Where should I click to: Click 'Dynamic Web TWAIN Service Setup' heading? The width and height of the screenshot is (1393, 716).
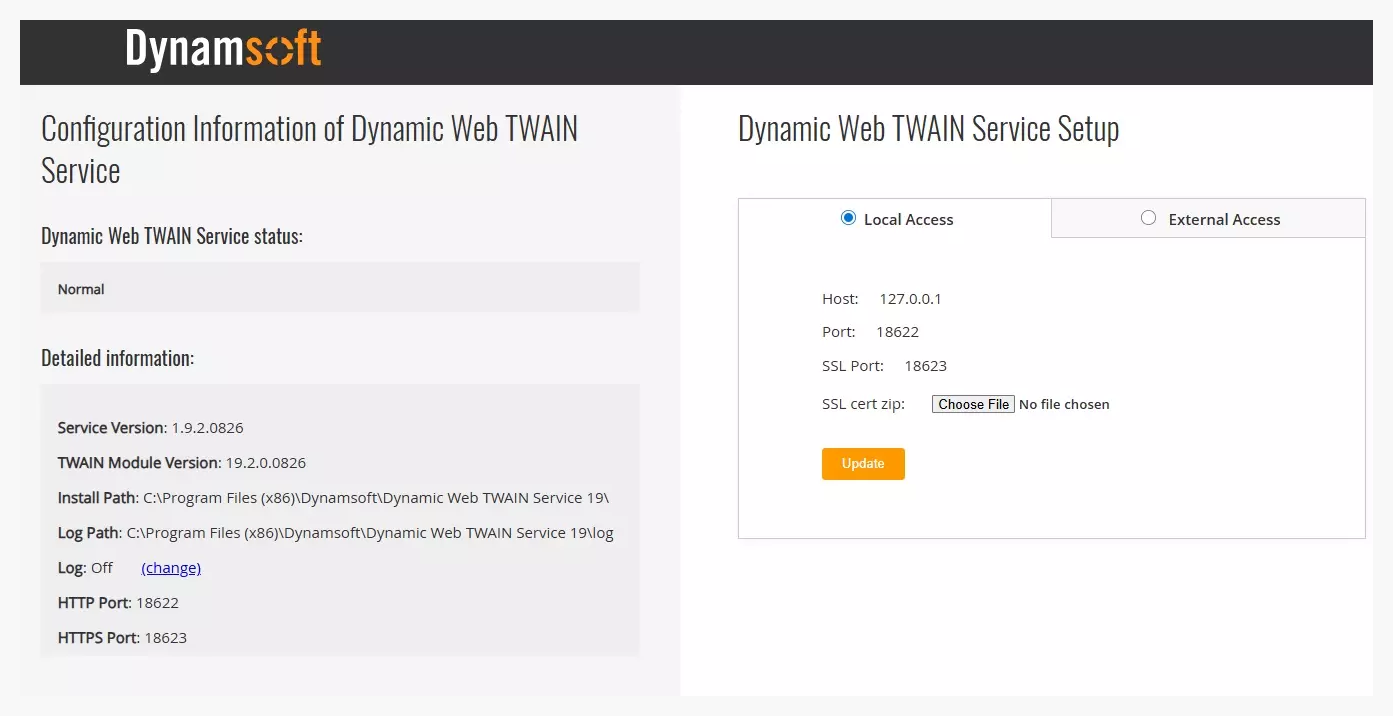pos(928,129)
